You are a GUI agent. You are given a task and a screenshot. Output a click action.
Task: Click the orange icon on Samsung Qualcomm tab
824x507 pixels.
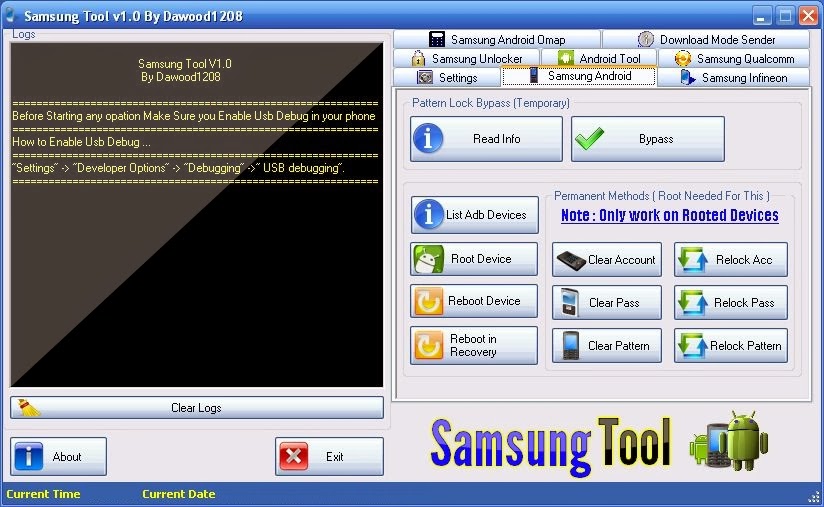(683, 58)
